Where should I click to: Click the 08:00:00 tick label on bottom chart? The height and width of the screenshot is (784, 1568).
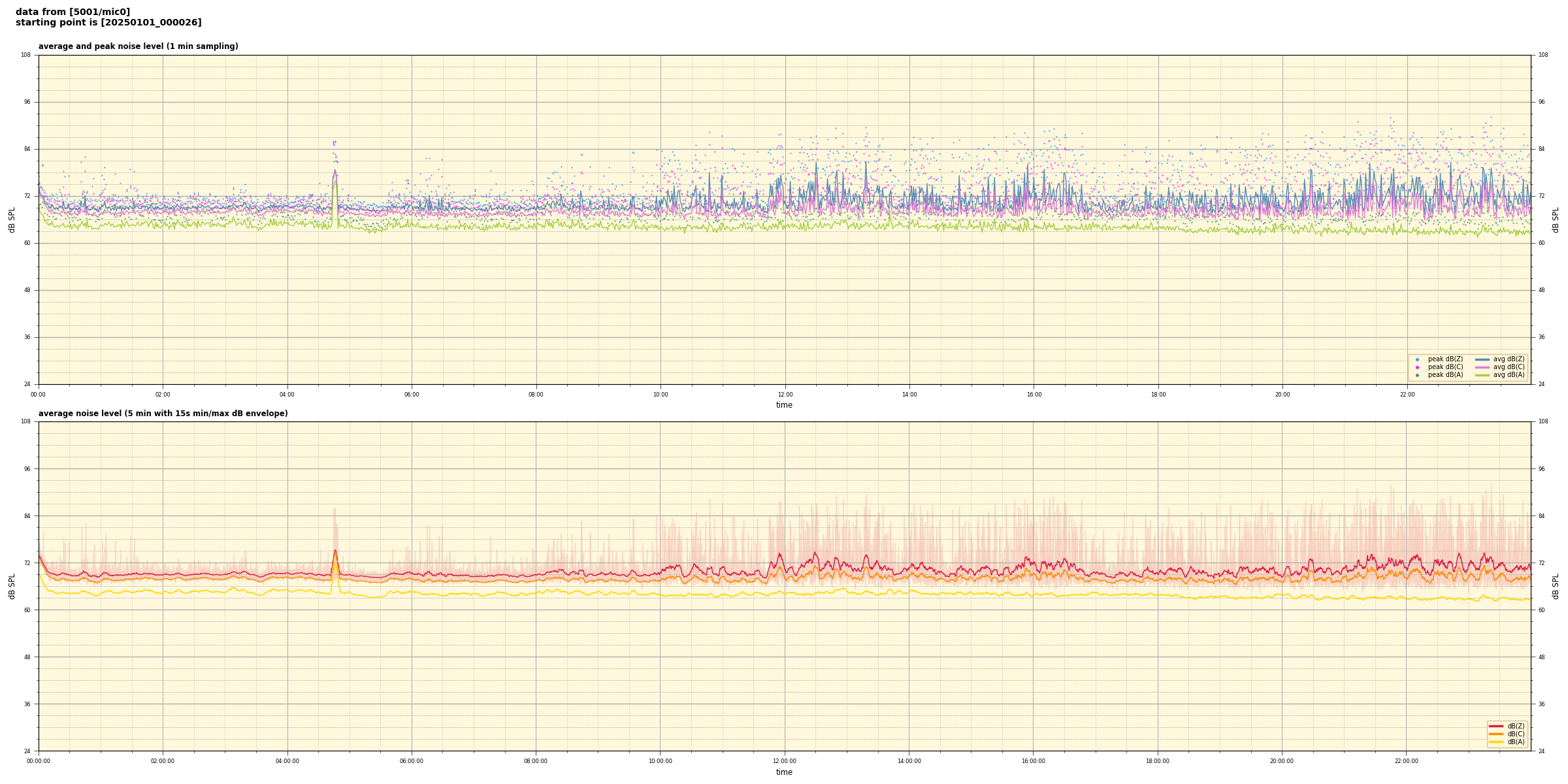(536, 761)
